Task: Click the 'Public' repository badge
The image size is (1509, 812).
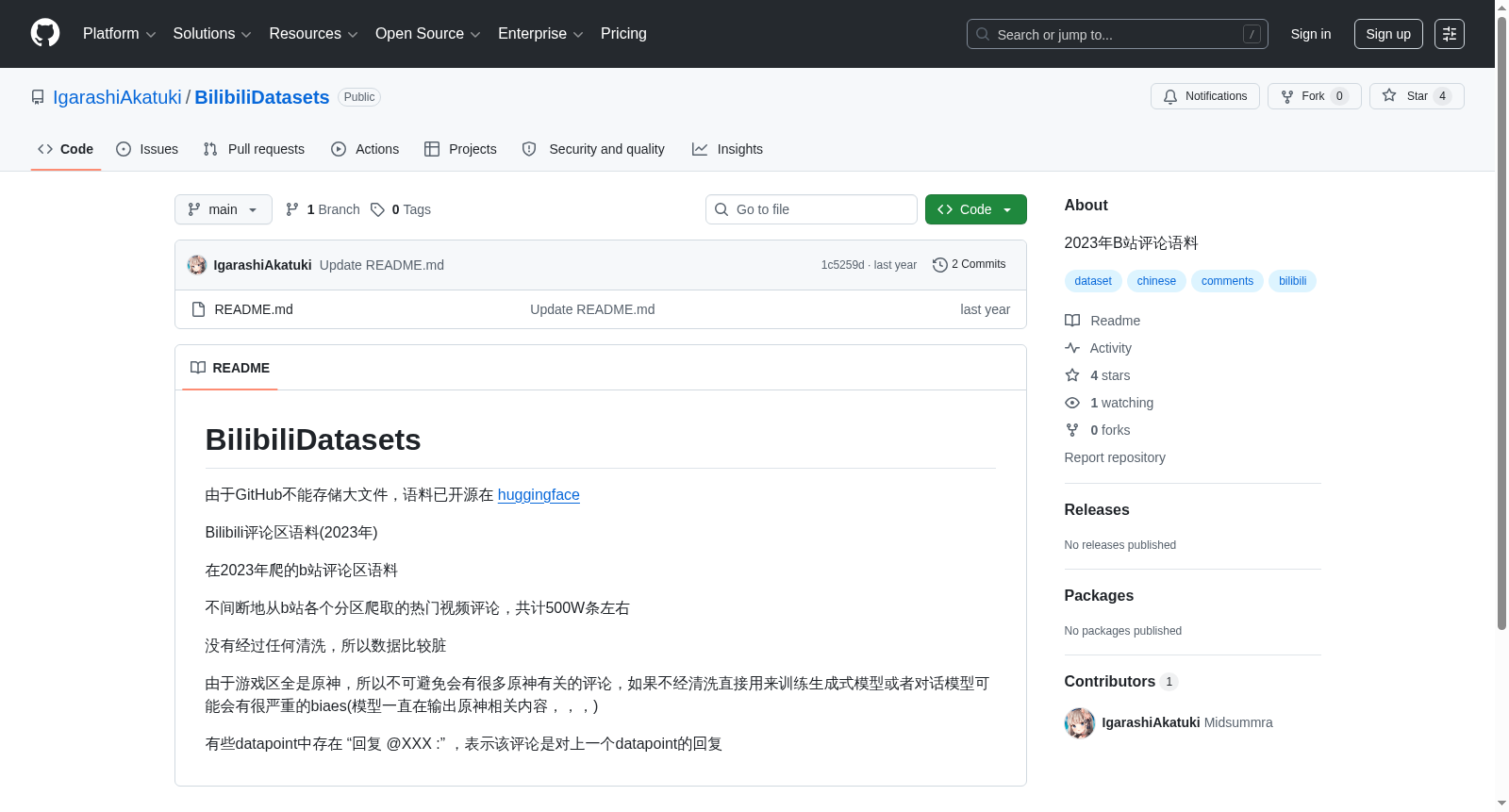Action: tap(359, 97)
